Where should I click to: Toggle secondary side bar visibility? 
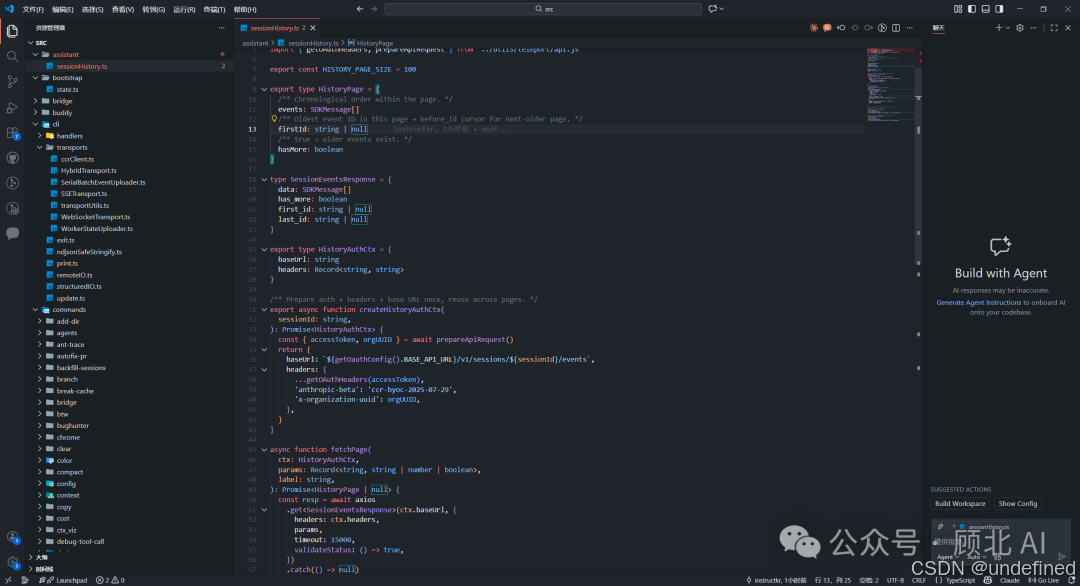[x=999, y=9]
